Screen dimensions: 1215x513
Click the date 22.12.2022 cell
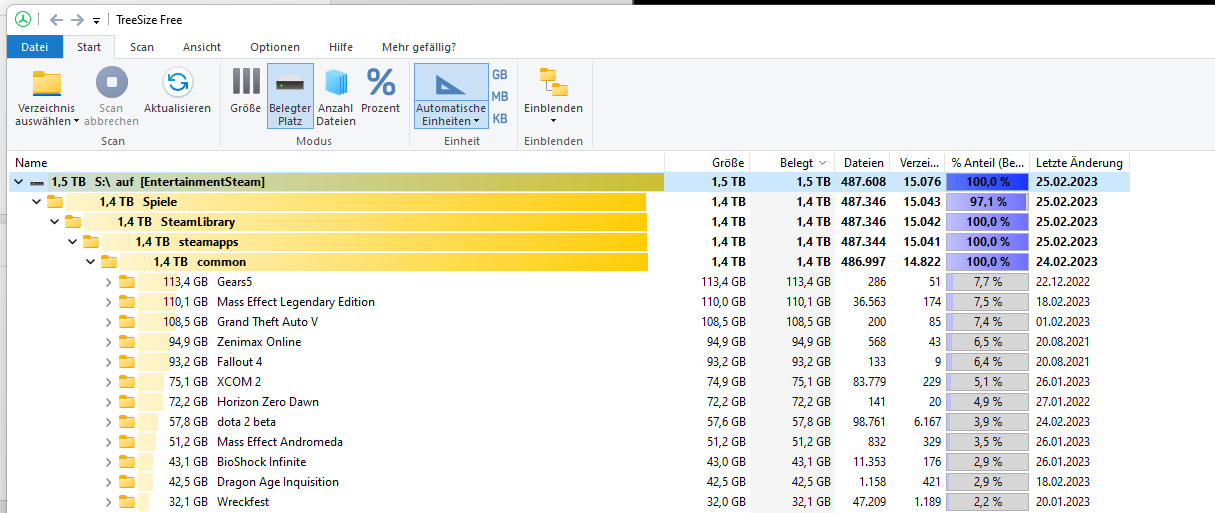click(x=1063, y=282)
